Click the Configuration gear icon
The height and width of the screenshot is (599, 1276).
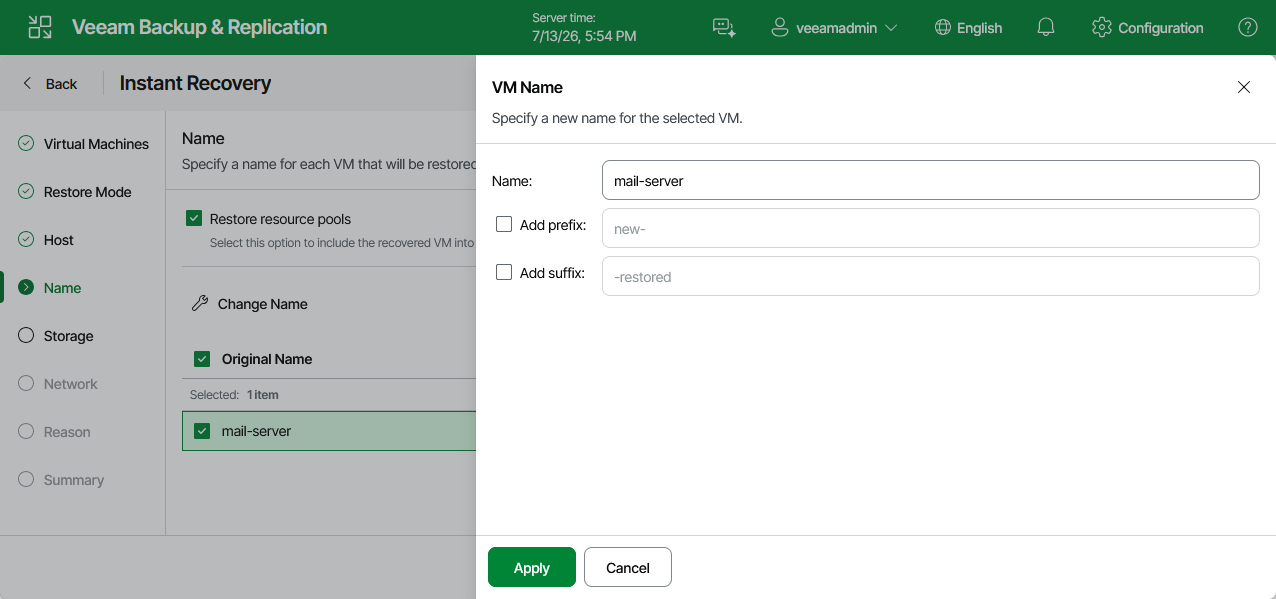(x=1102, y=28)
